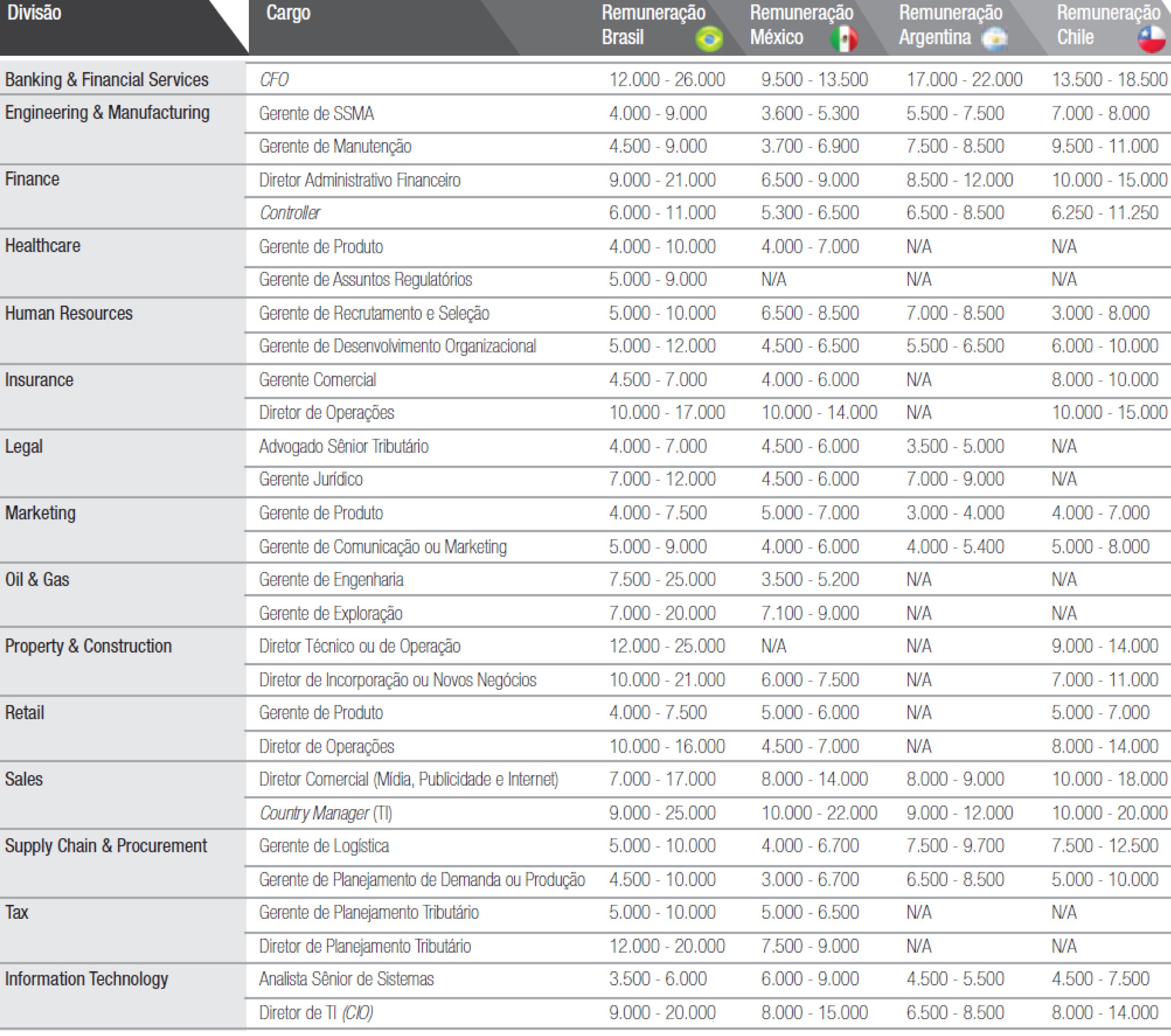1171x1036 pixels.
Task: Select Property & Construction division
Action: 88,646
